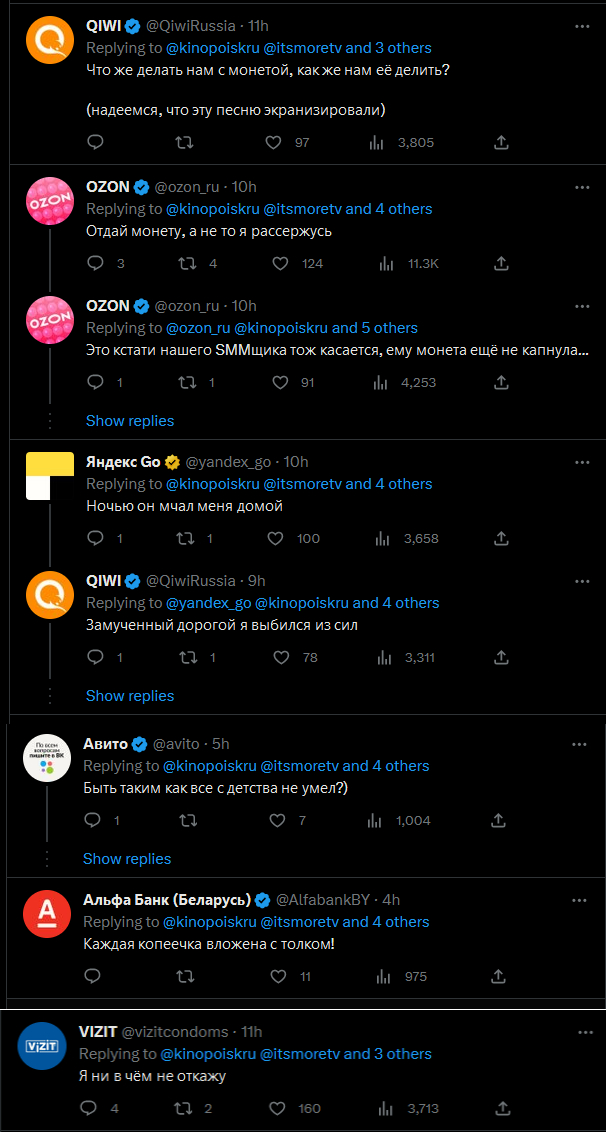The image size is (606, 1132).
Task: Retweet OZON's "Отдай монету" tweet
Action: pos(184,263)
